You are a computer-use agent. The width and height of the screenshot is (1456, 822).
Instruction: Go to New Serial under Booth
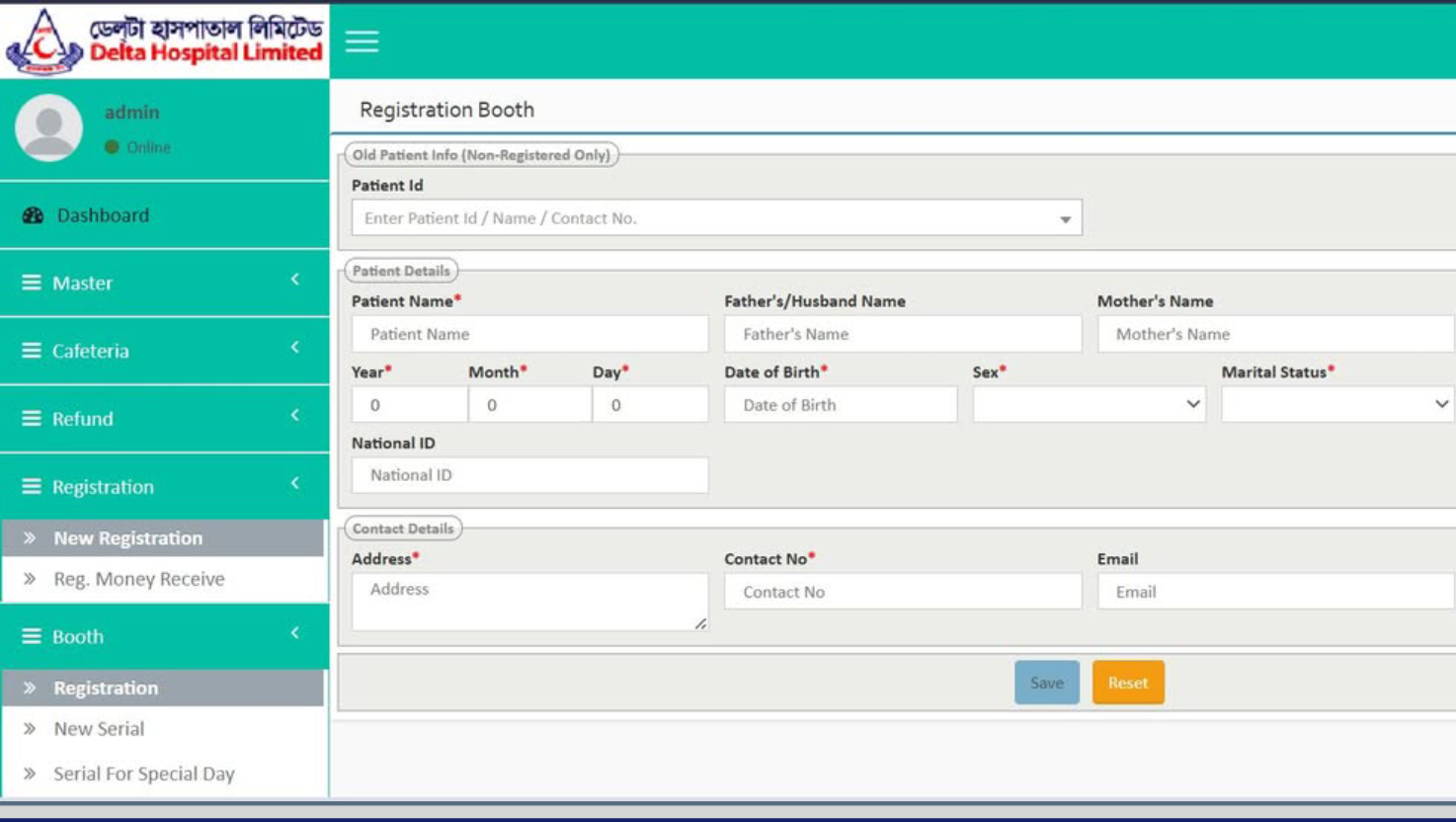coord(99,729)
